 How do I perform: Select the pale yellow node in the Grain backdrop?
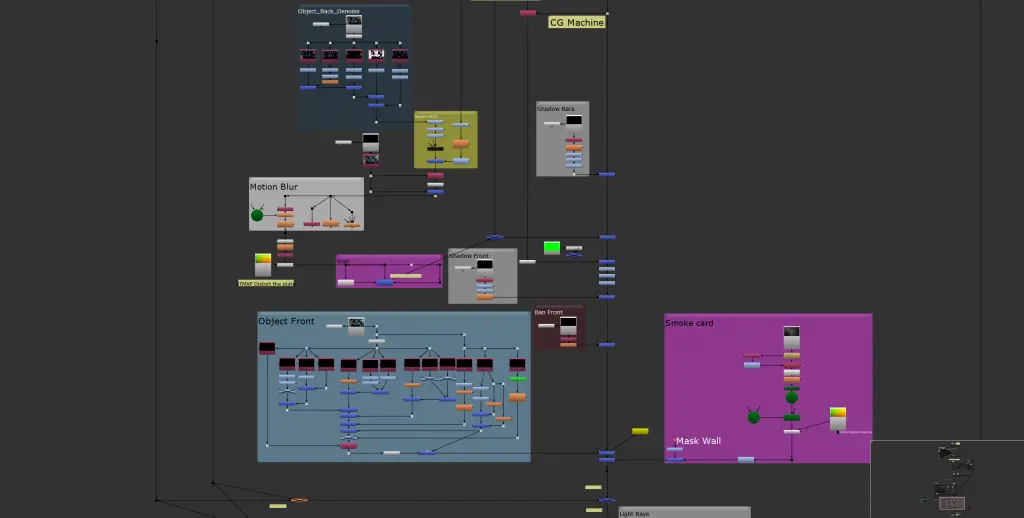[x=406, y=276]
